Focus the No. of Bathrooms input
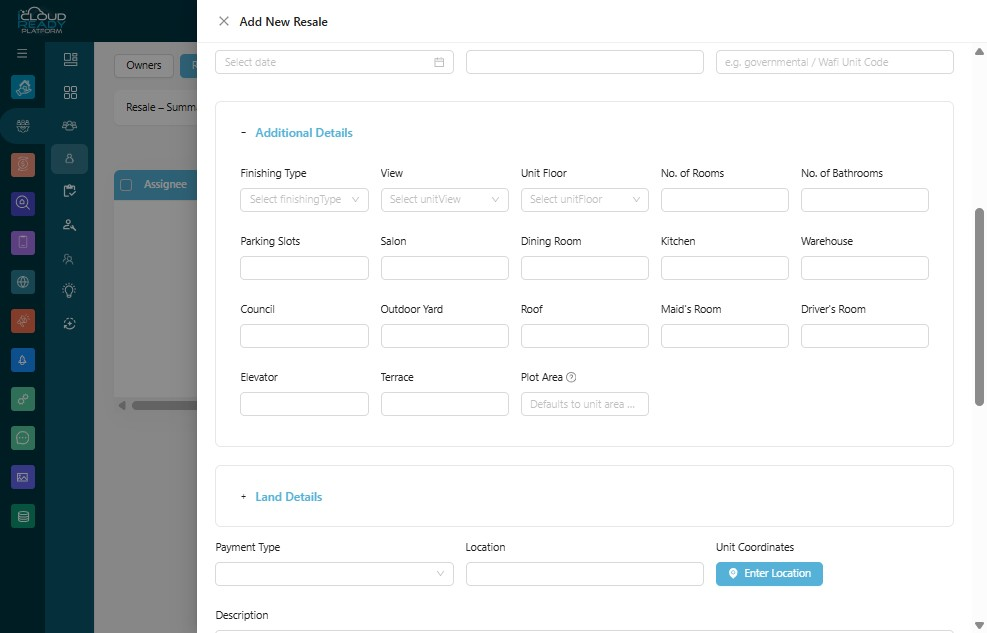 865,200
